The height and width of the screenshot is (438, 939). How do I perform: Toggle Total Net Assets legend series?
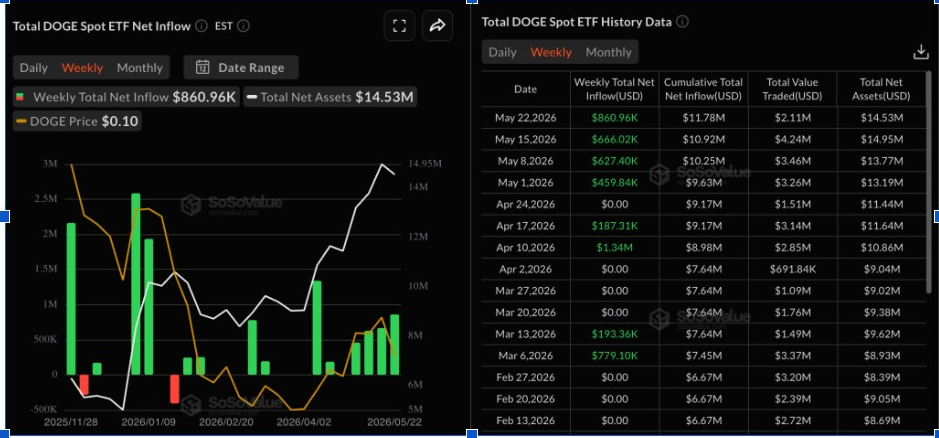coord(330,97)
